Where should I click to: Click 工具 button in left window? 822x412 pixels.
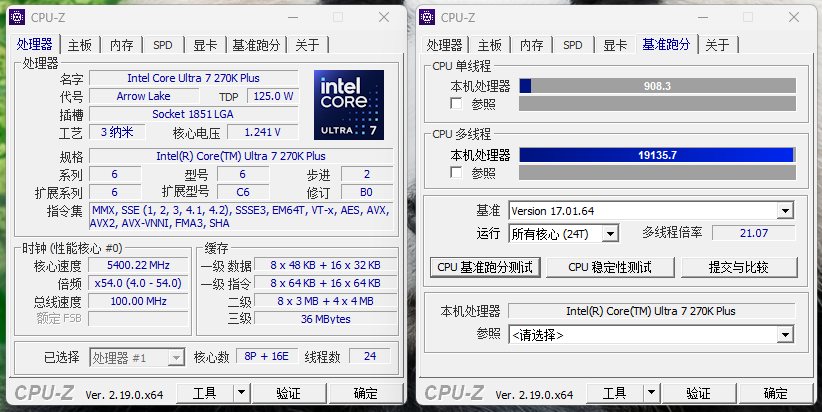coord(204,393)
